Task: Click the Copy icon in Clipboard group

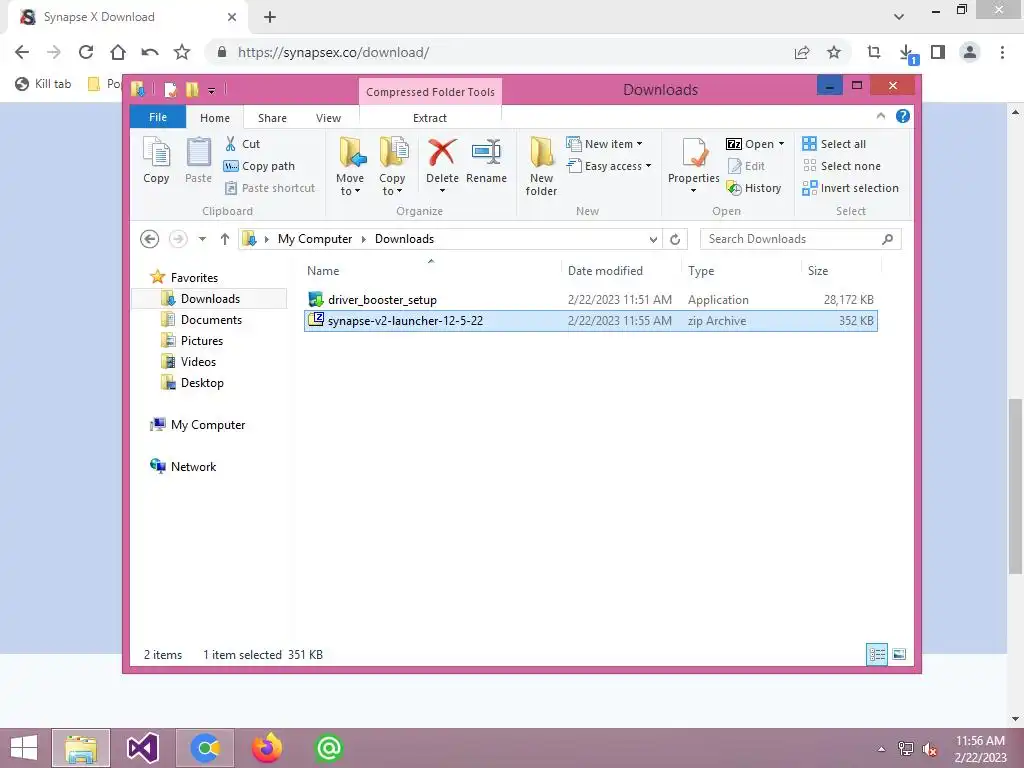Action: pos(156,161)
